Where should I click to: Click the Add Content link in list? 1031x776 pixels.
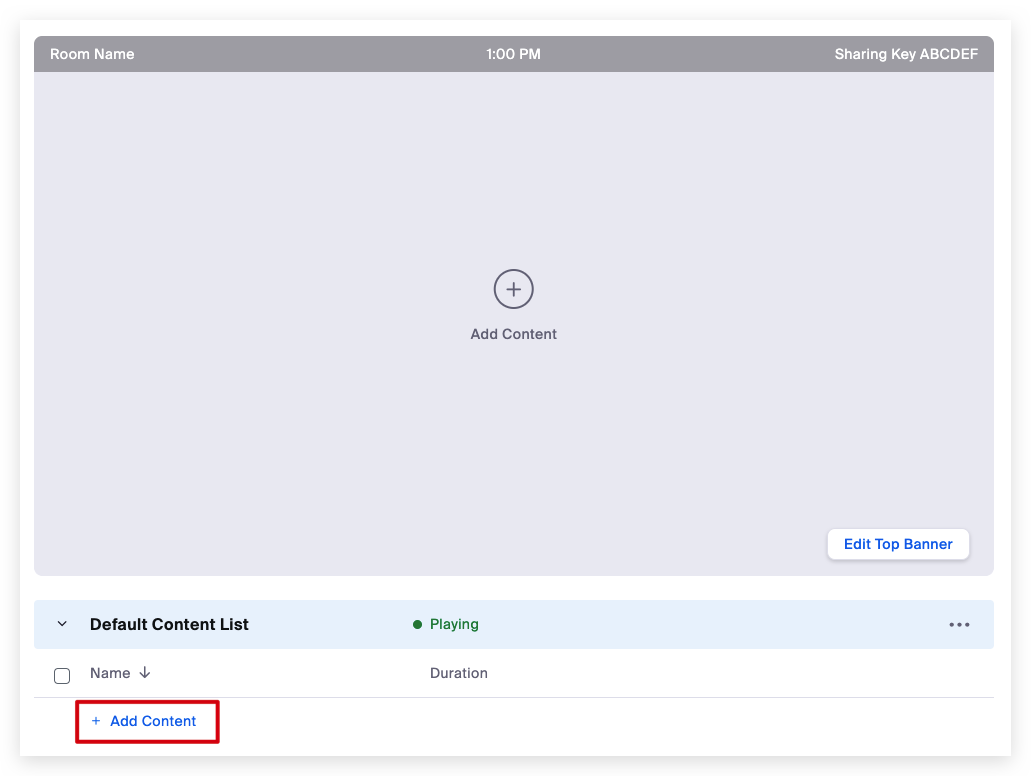point(153,721)
